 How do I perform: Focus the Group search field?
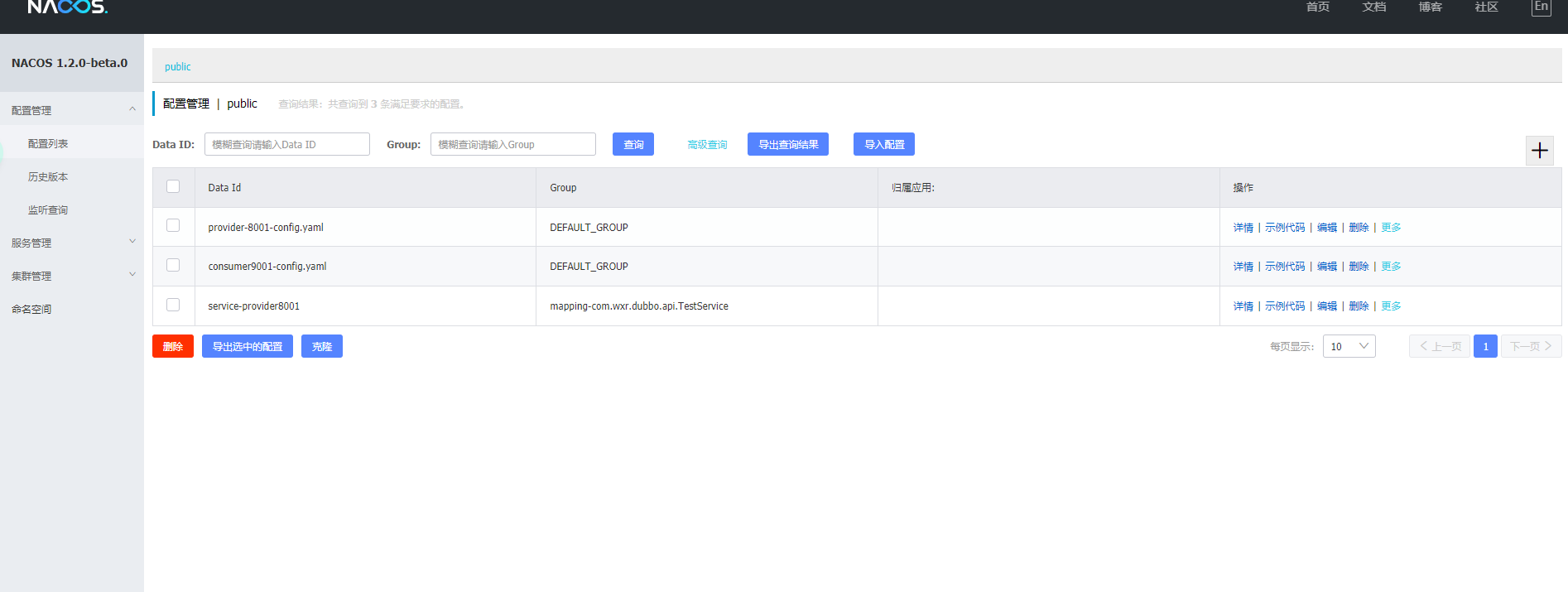coord(513,144)
